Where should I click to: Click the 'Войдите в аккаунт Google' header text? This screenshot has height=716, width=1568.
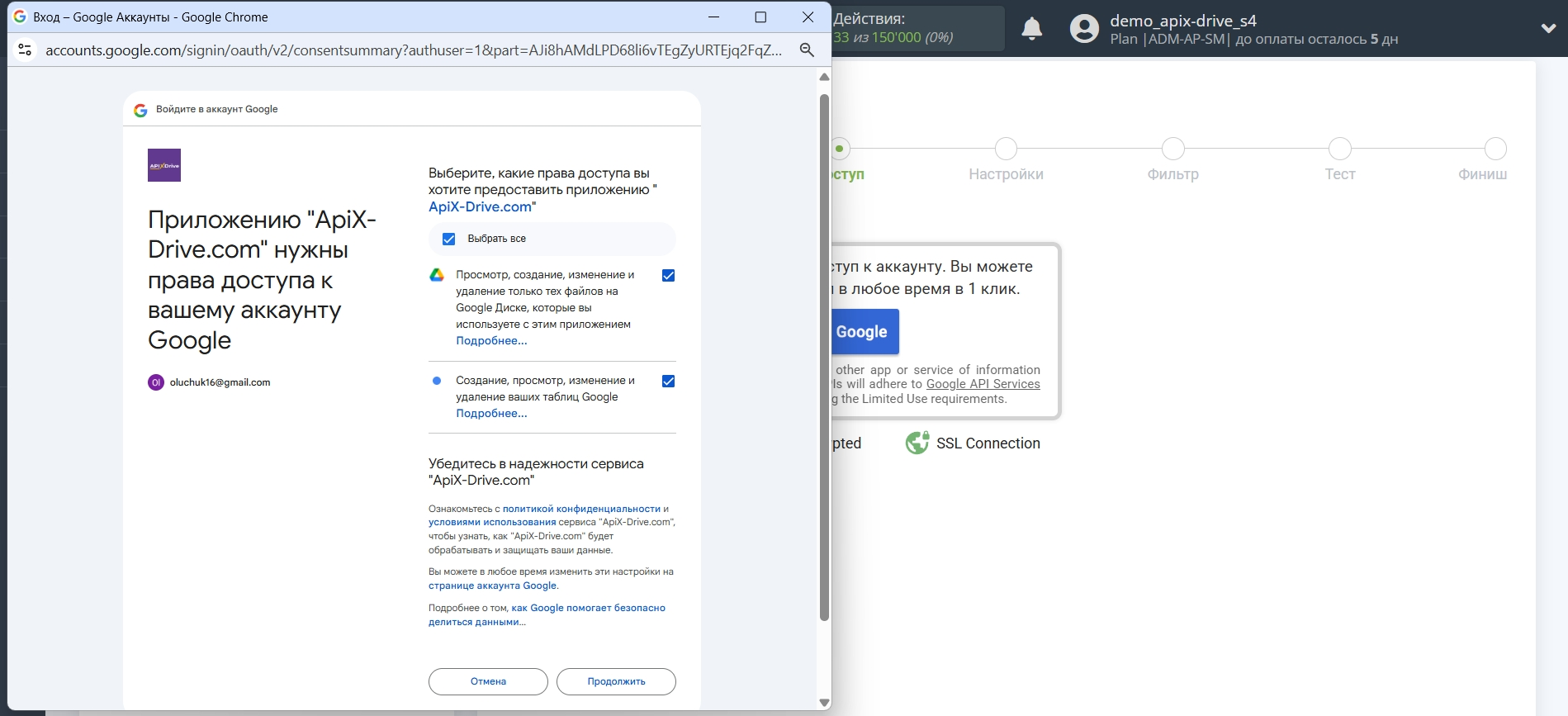(x=216, y=109)
